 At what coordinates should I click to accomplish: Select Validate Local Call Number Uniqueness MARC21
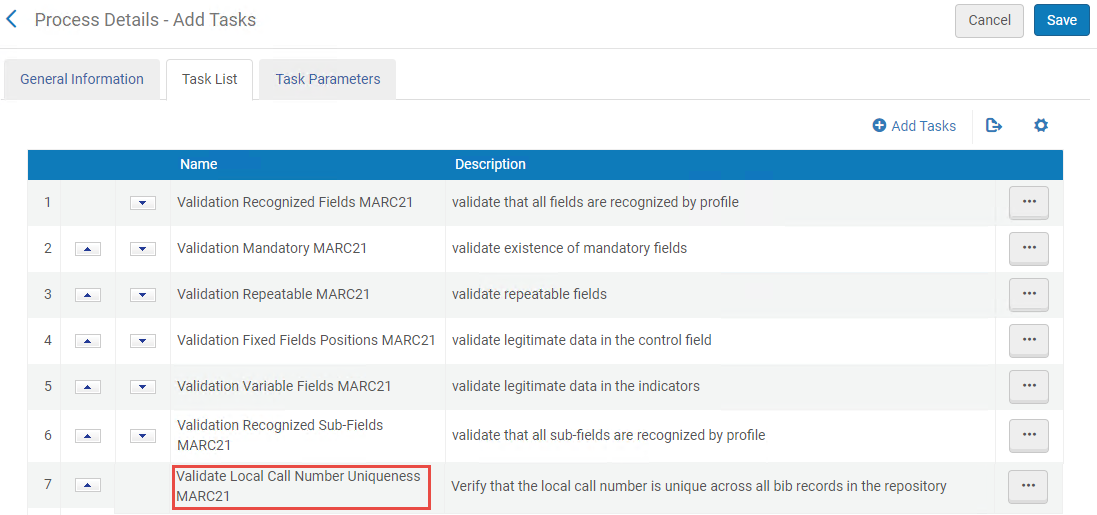[x=301, y=486]
